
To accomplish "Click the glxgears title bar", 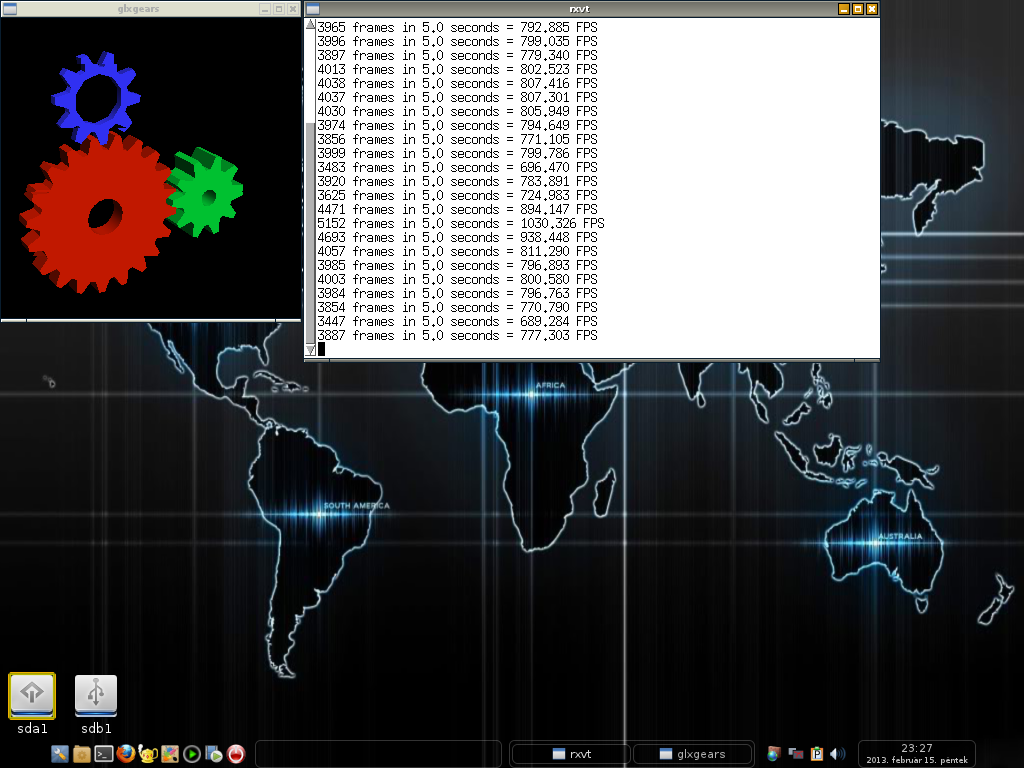I will (138, 9).
